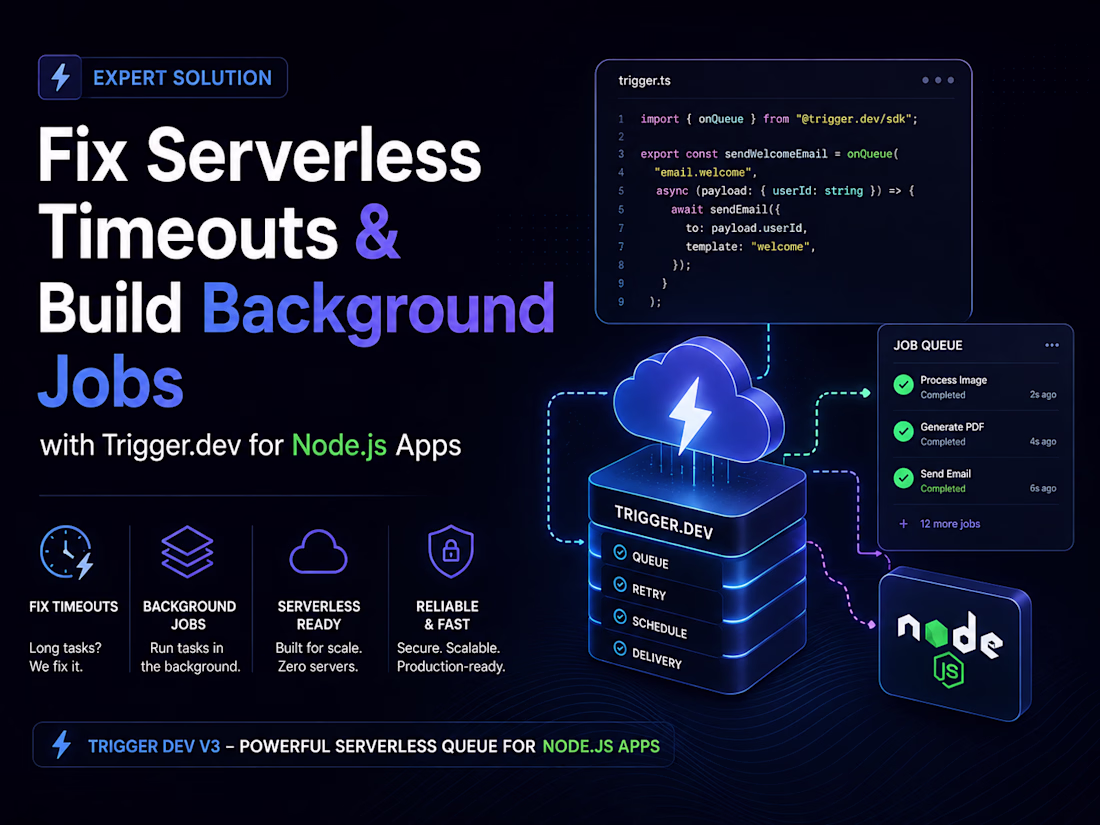Click the FIX TIMEOUTS feature heading
Image resolution: width=1100 pixels, height=825 pixels.
click(x=74, y=607)
